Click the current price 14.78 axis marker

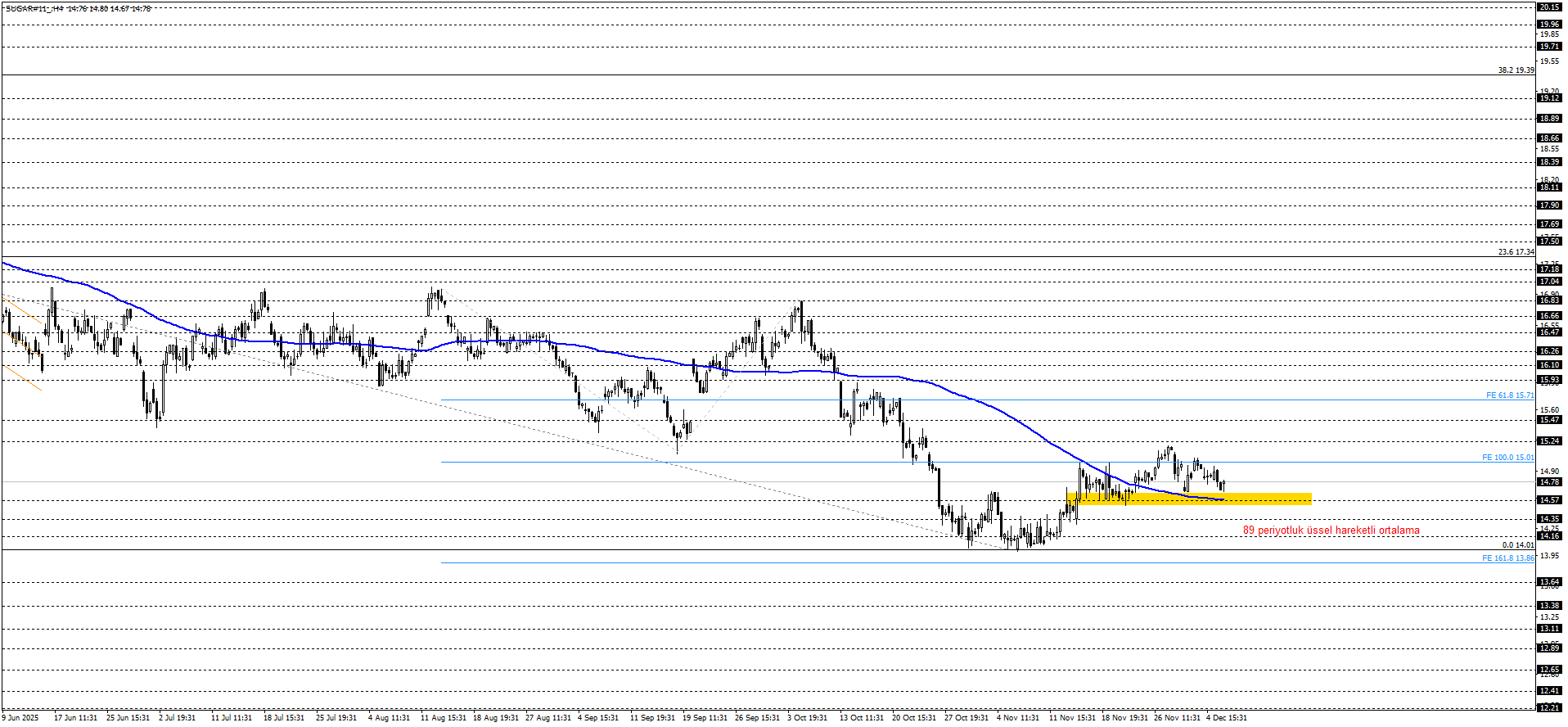click(x=1549, y=482)
